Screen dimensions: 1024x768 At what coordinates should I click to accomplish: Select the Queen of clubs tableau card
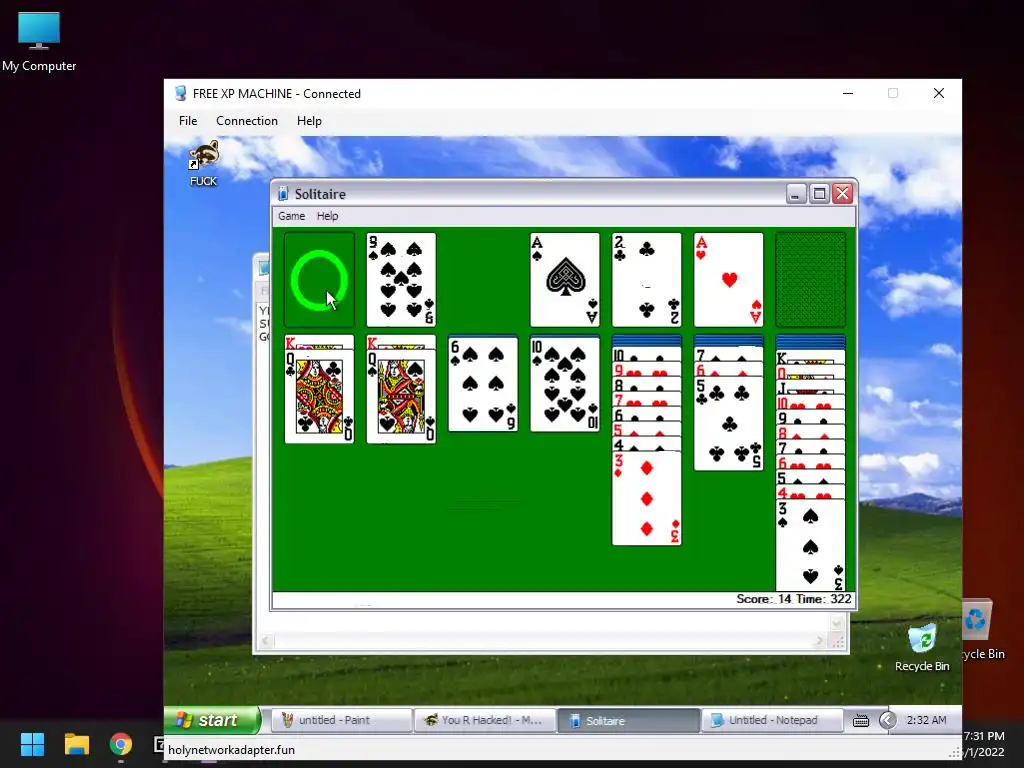(x=319, y=397)
